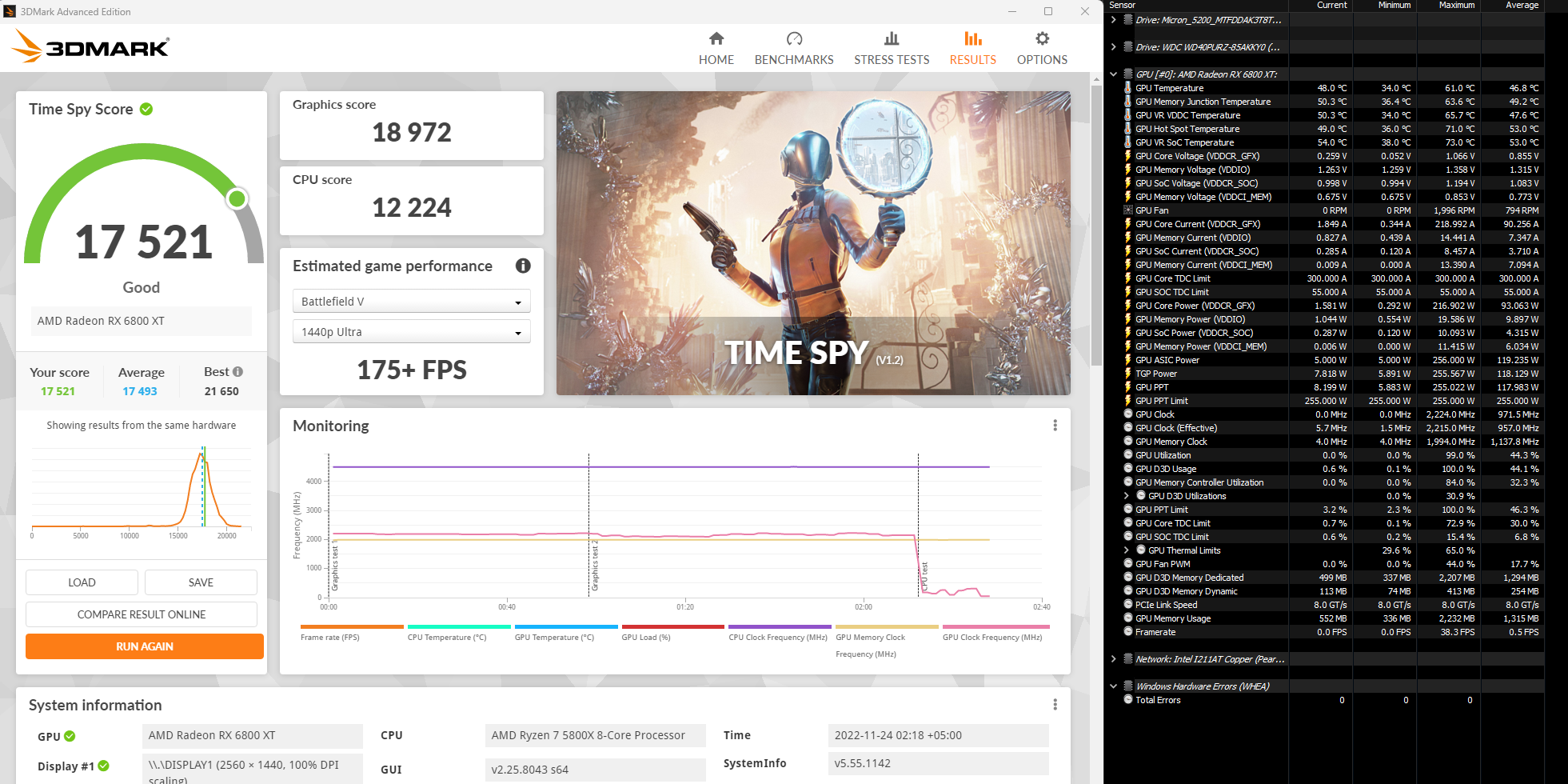Viewport: 1568px width, 784px height.
Task: Toggle the GPU Load (%) legend swatch
Action: coord(673,627)
